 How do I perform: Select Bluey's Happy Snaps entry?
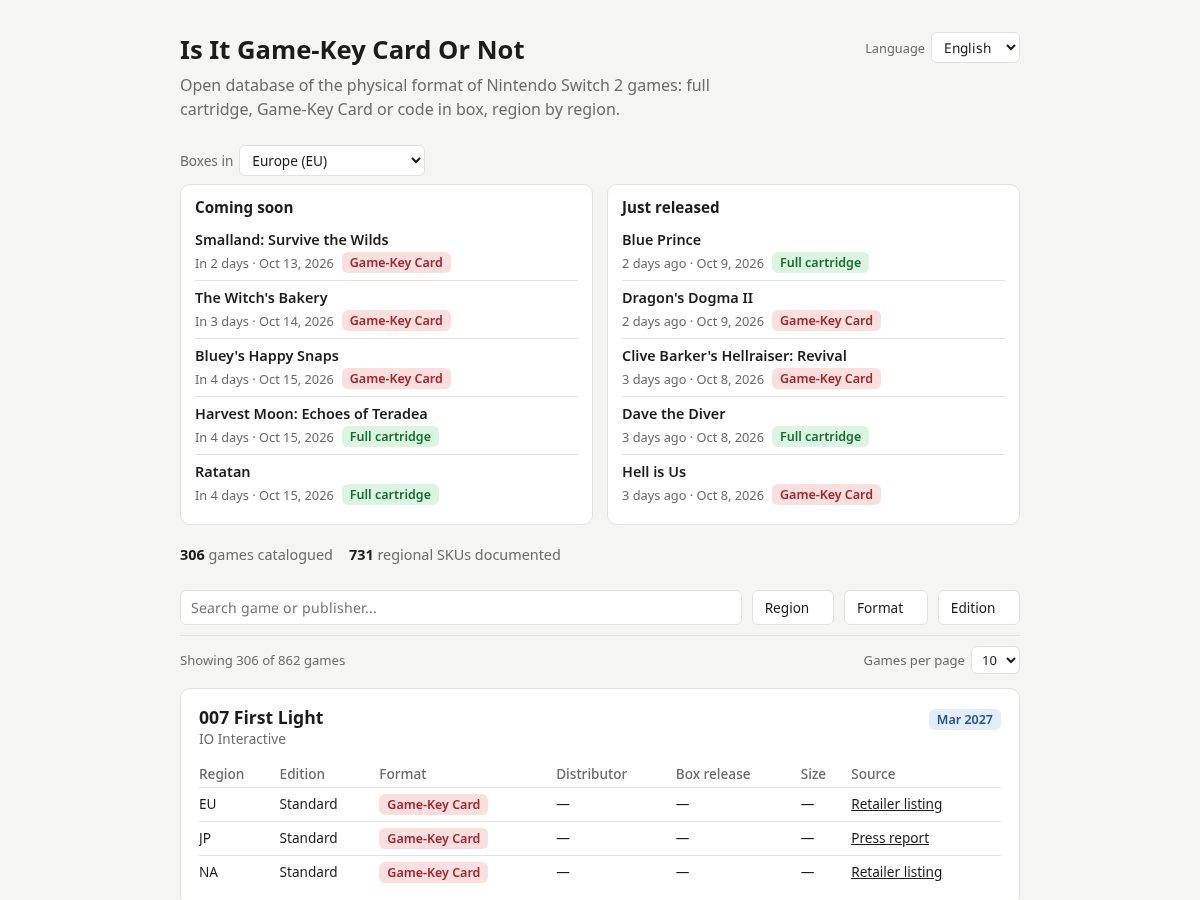pyautogui.click(x=267, y=356)
